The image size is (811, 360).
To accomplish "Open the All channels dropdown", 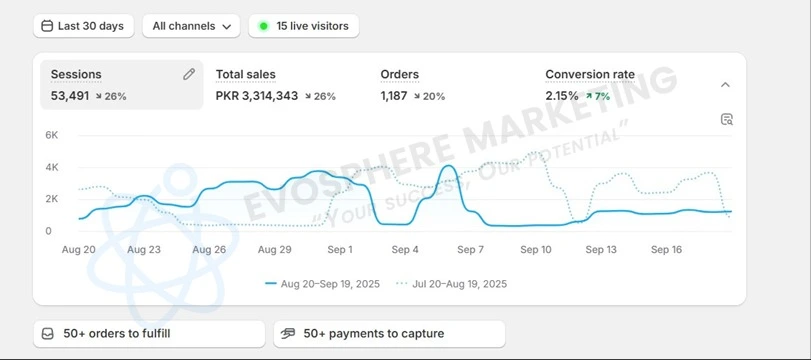I will pyautogui.click(x=191, y=26).
